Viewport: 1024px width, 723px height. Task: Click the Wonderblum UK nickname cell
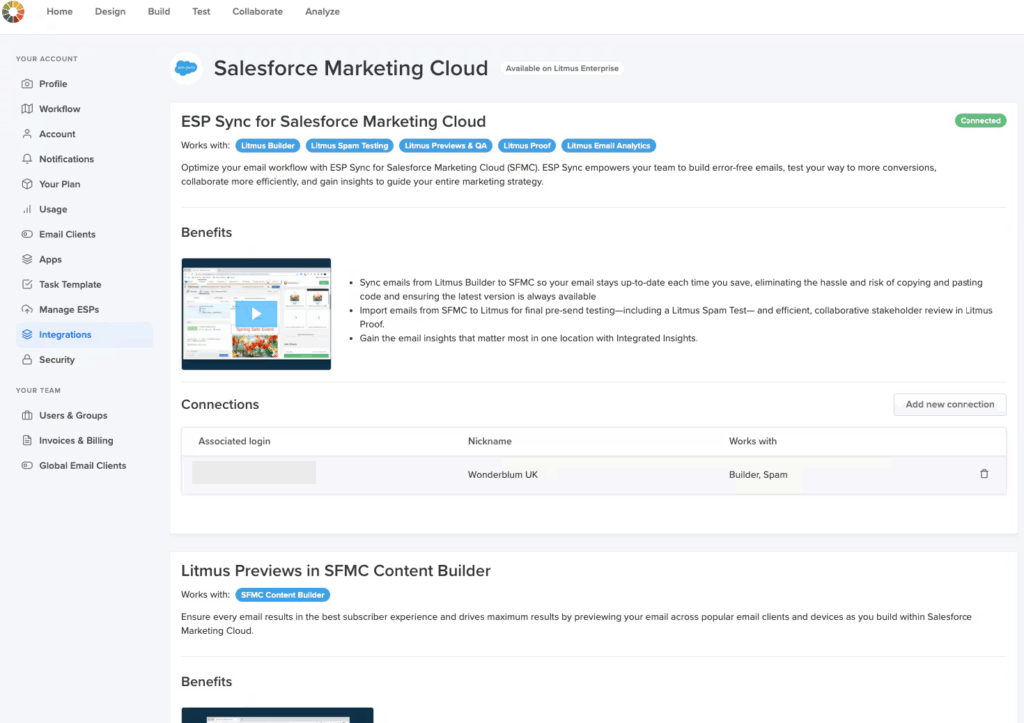tap(503, 475)
